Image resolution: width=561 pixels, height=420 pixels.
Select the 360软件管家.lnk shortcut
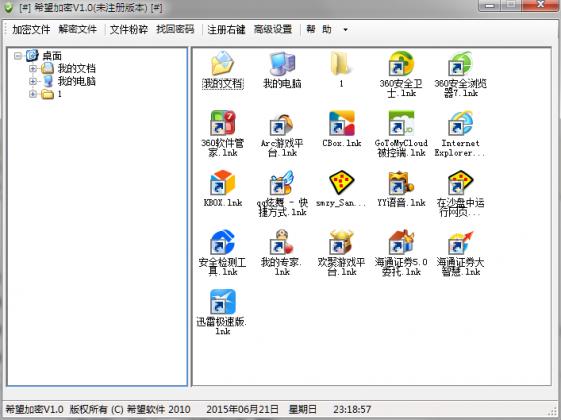[223, 123]
